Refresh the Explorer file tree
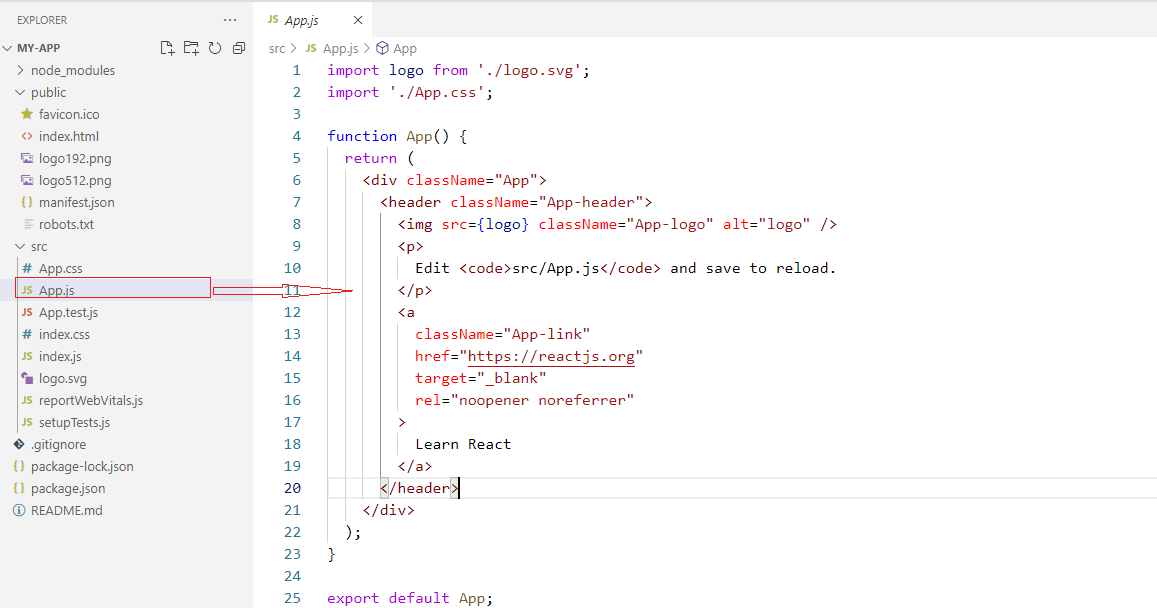1157x608 pixels. pos(215,48)
